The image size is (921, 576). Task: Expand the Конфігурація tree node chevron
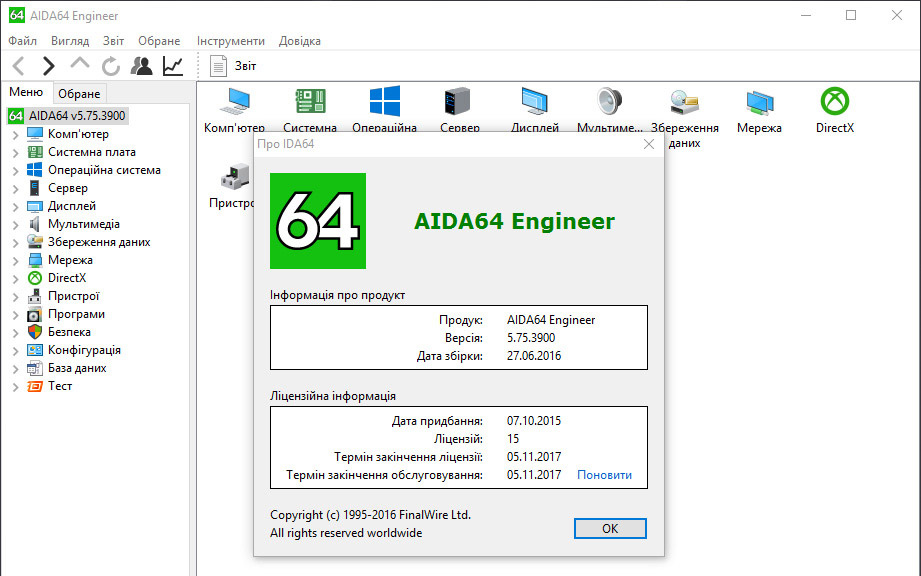coord(16,351)
